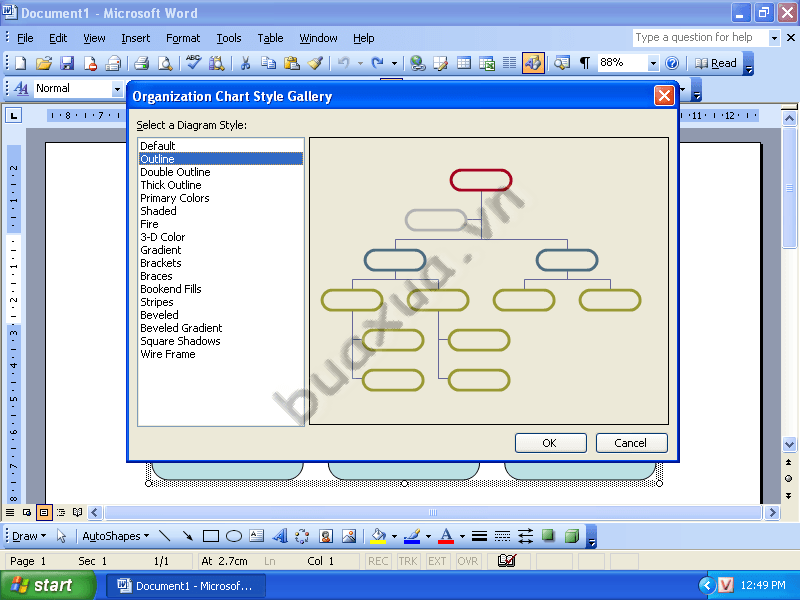800x600 pixels.
Task: Switch to Reading Layout view button
Action: coord(78,512)
